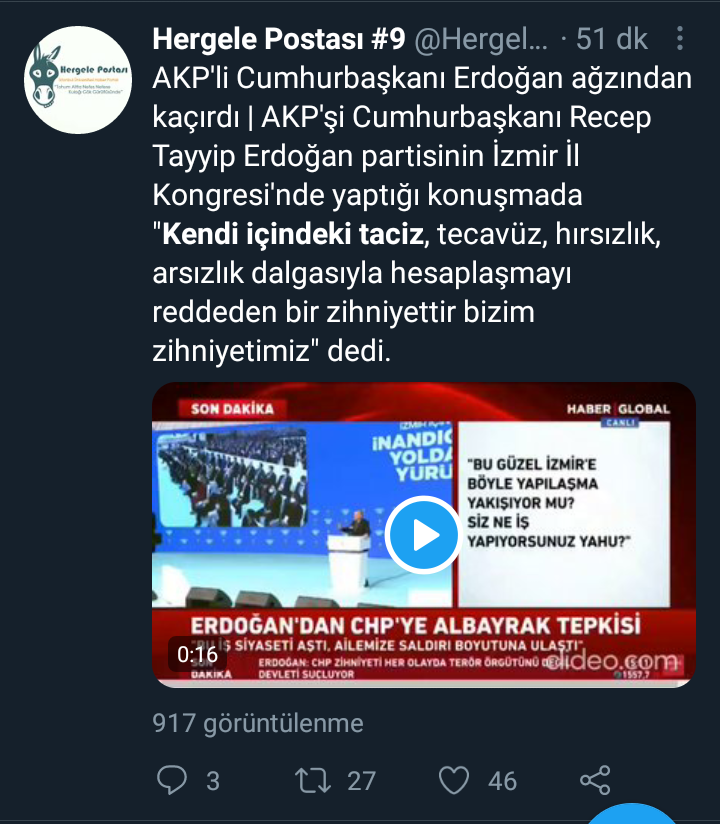The image size is (720, 824).
Task: Open the Hergele Postası profile avatar
Action: tap(78, 79)
